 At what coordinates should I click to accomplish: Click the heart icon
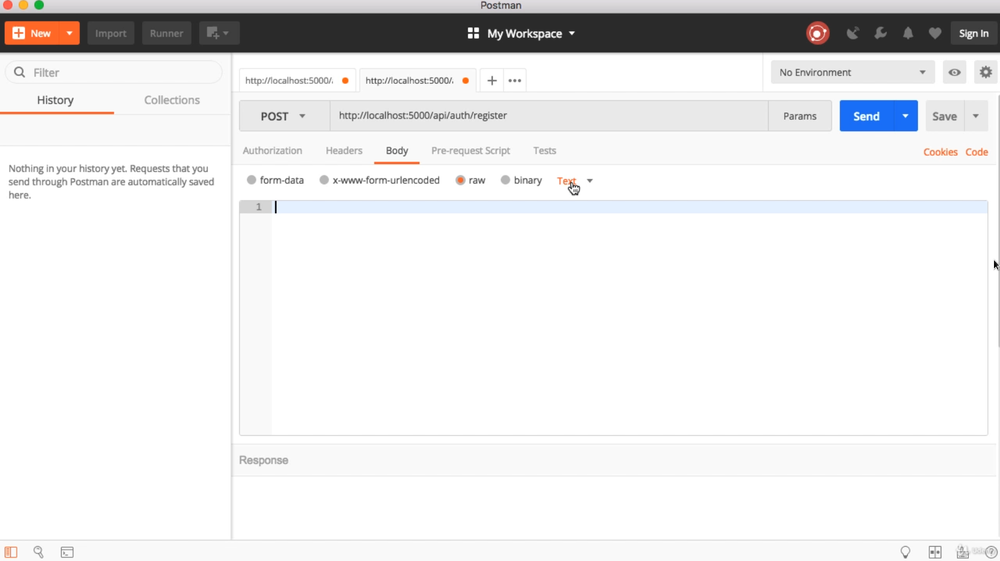(x=935, y=33)
